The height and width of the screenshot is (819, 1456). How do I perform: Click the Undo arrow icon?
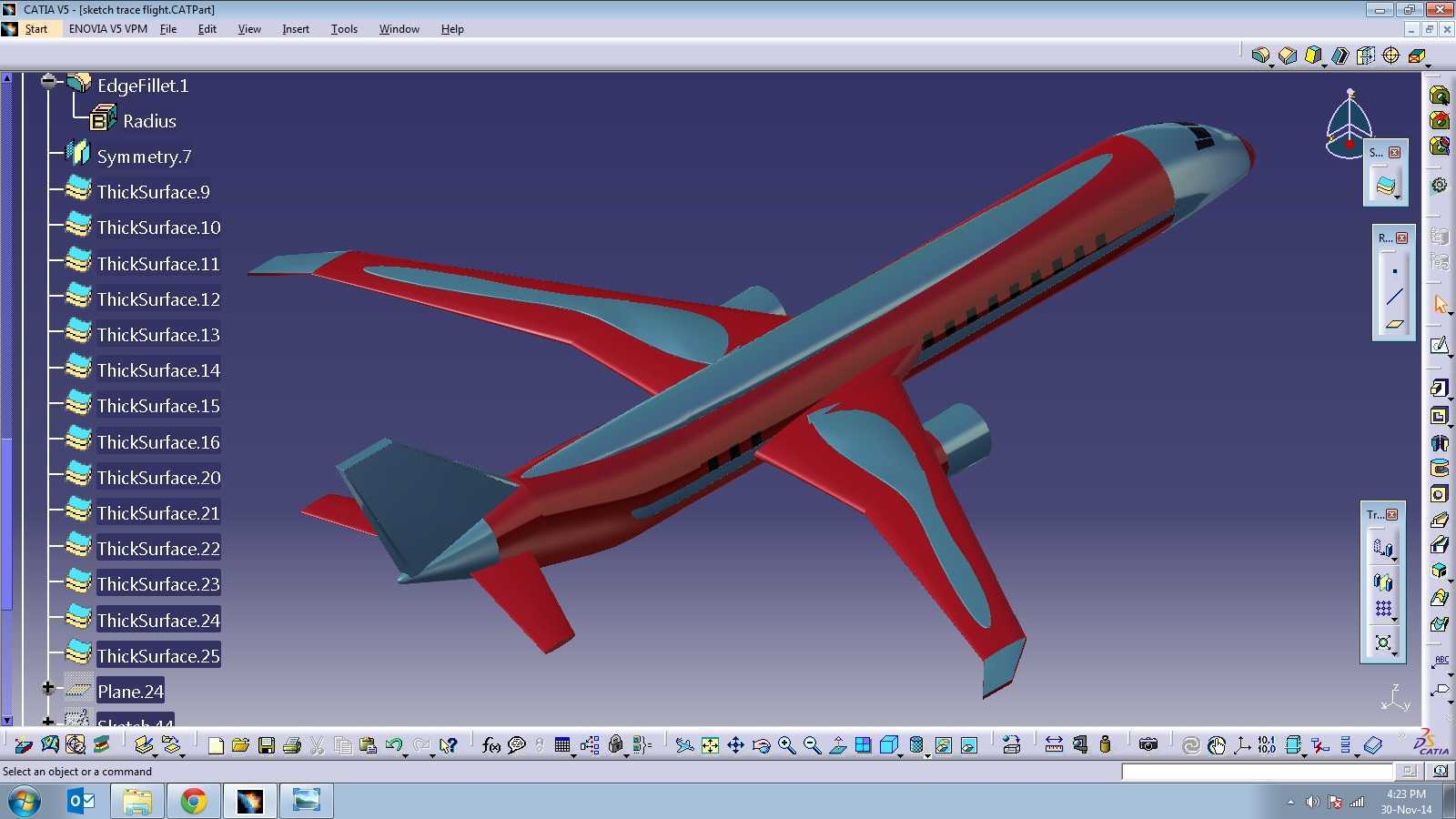click(393, 745)
